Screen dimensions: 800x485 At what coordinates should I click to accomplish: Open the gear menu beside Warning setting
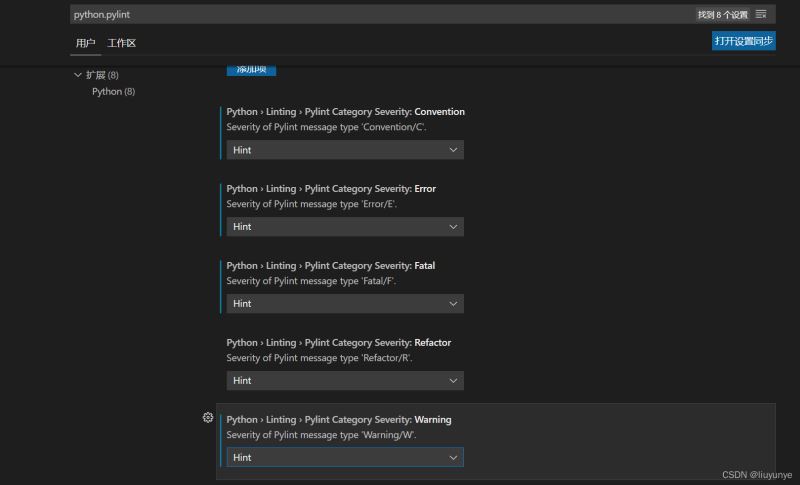[208, 418]
